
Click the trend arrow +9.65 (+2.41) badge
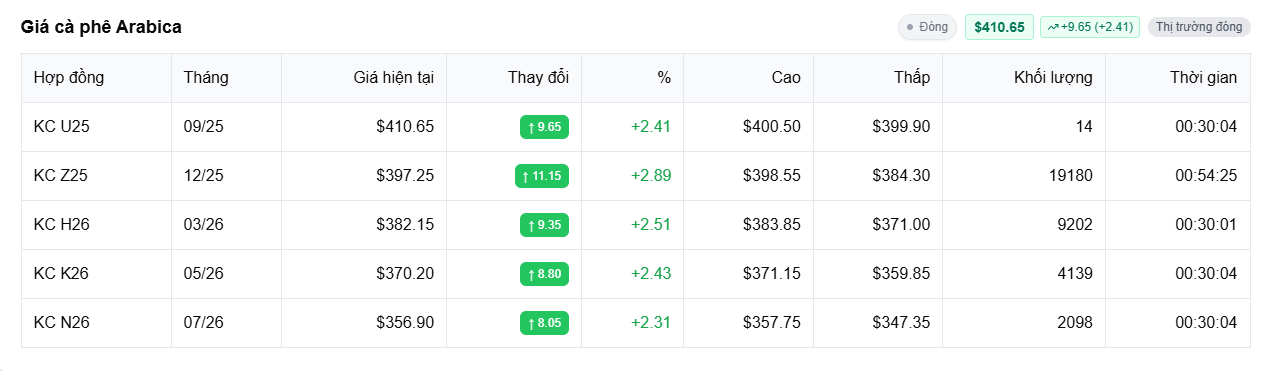click(1090, 27)
